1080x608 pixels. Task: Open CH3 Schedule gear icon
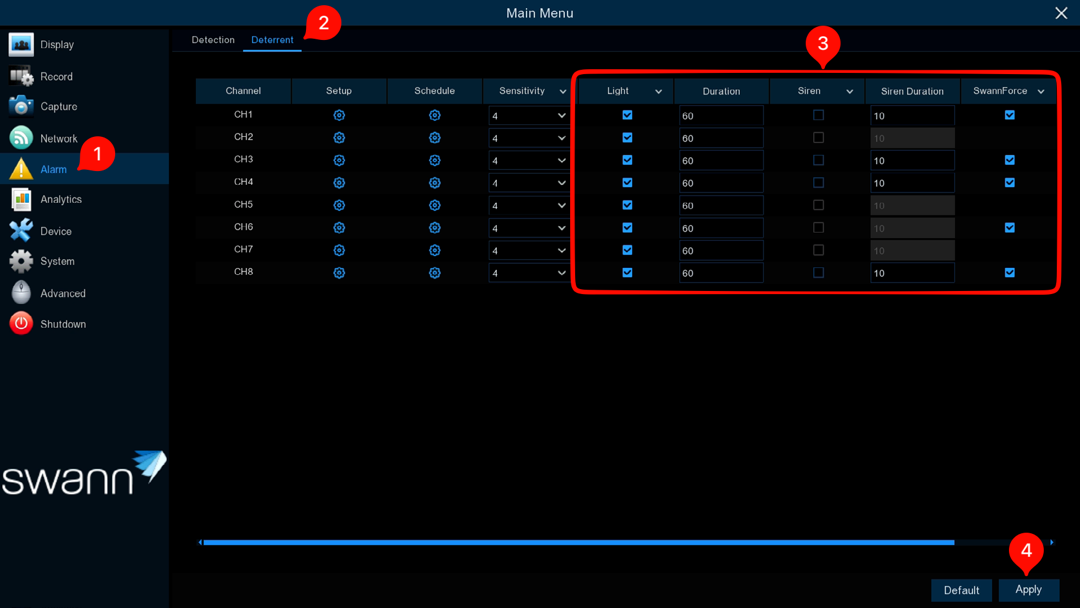pos(435,160)
